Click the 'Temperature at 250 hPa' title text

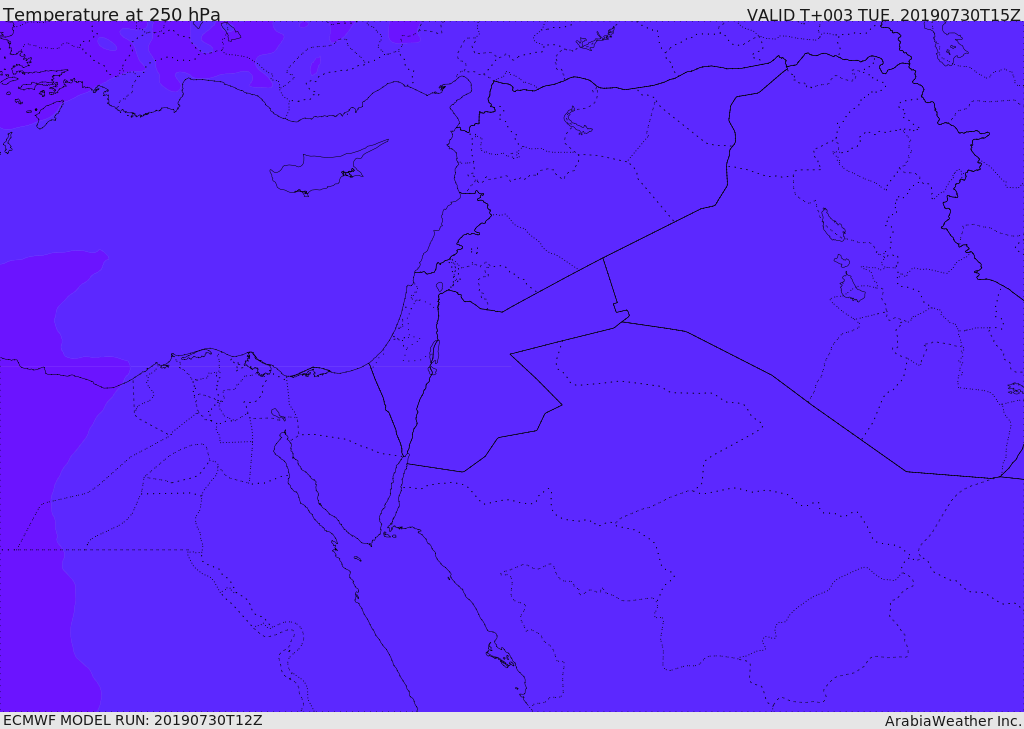(x=112, y=14)
